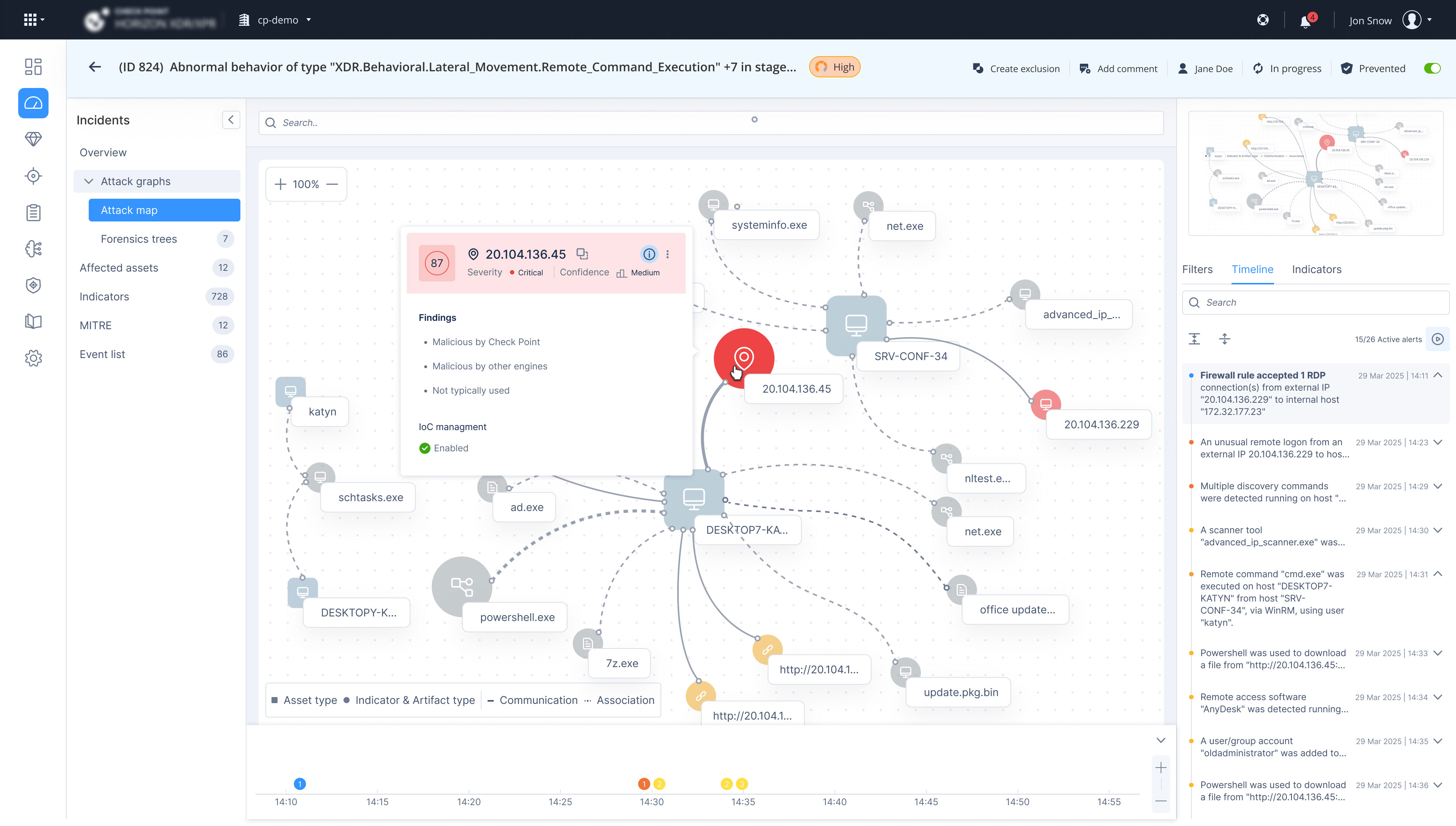This screenshot has width=1456, height=826.
Task: Collapse the Attack graphs tree section
Action: [88, 182]
